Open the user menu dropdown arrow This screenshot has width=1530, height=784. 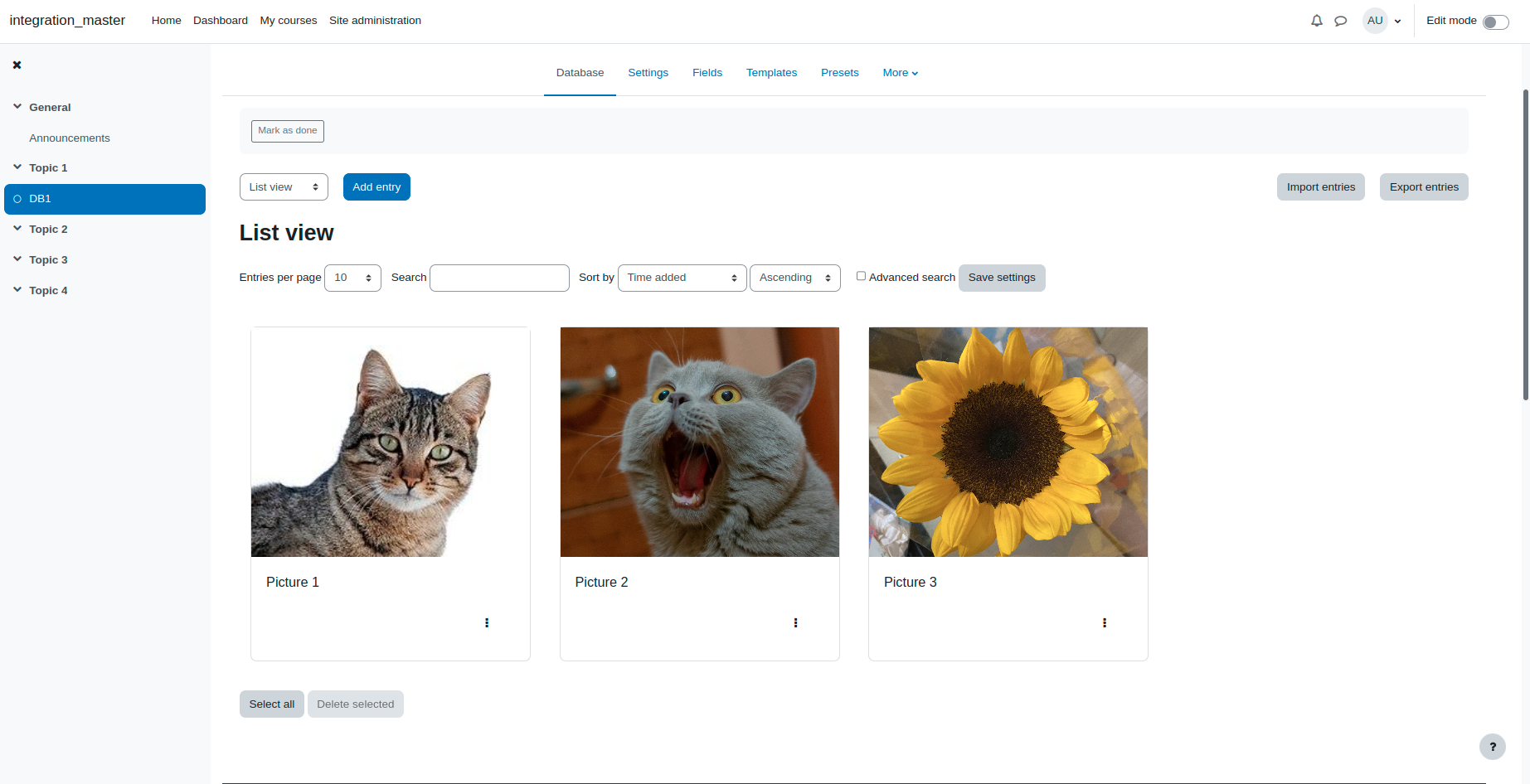(1397, 22)
